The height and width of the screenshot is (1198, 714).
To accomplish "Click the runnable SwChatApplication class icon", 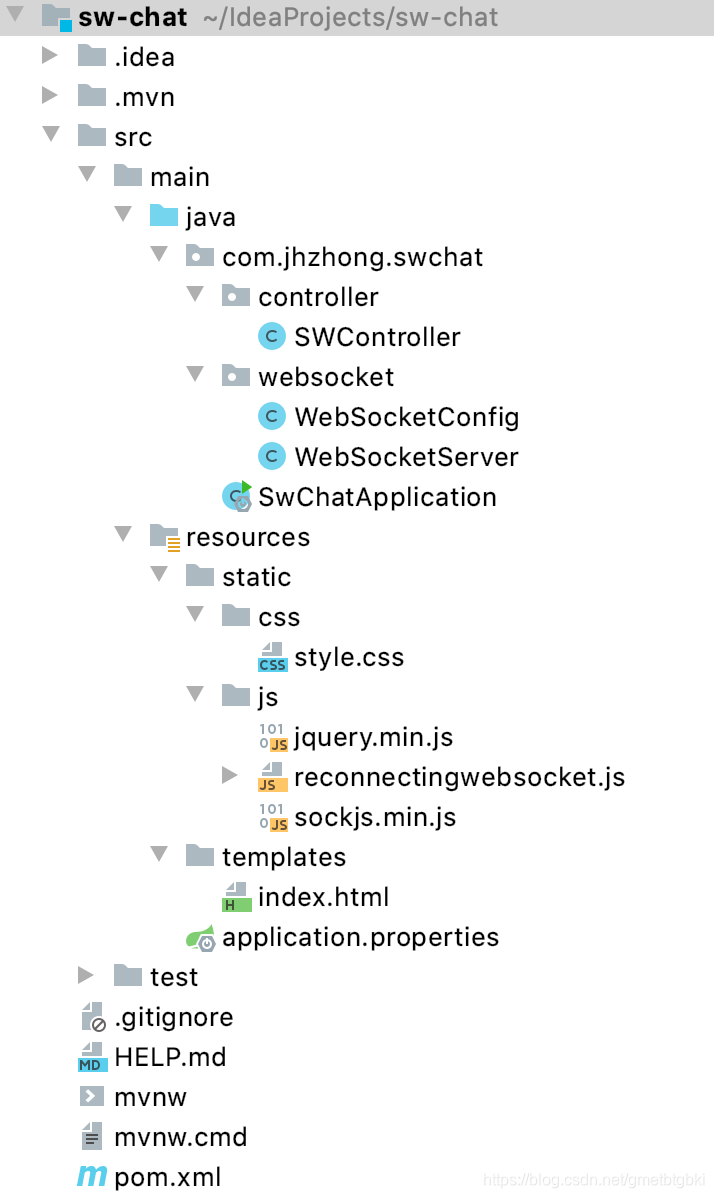I will point(235,496).
